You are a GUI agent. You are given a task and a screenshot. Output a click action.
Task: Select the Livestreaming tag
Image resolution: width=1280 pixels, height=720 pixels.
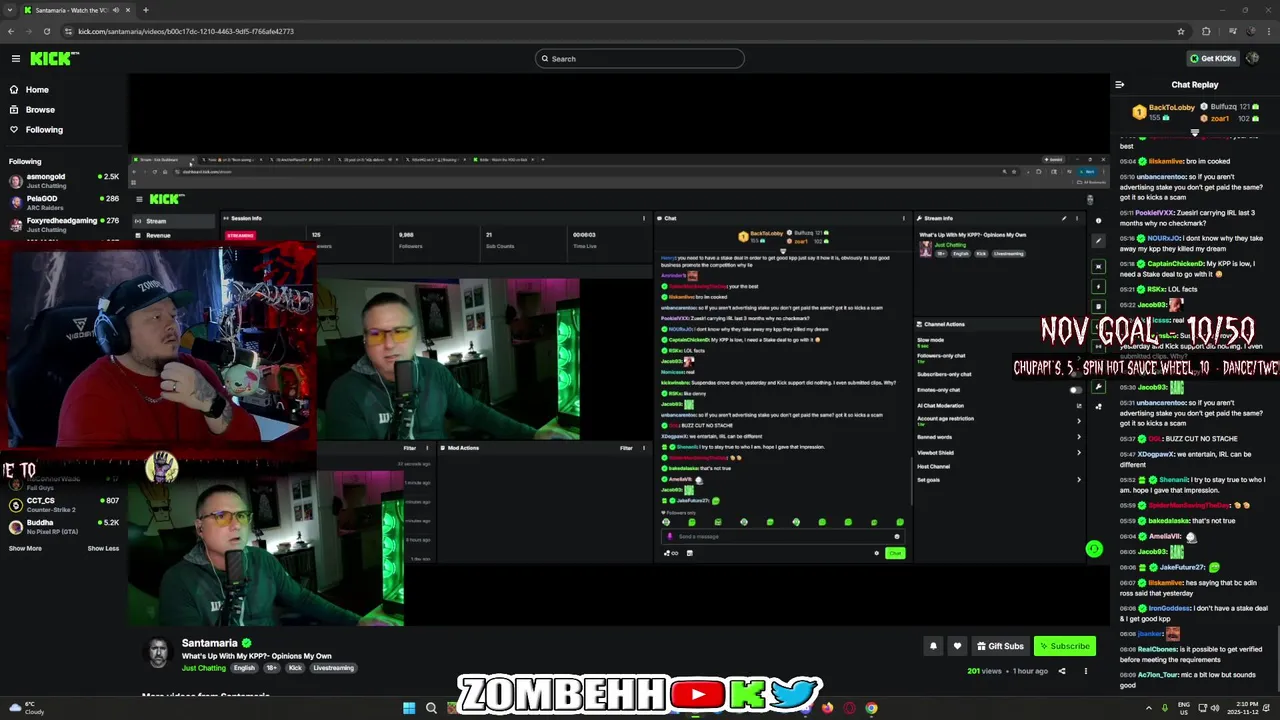coord(333,668)
